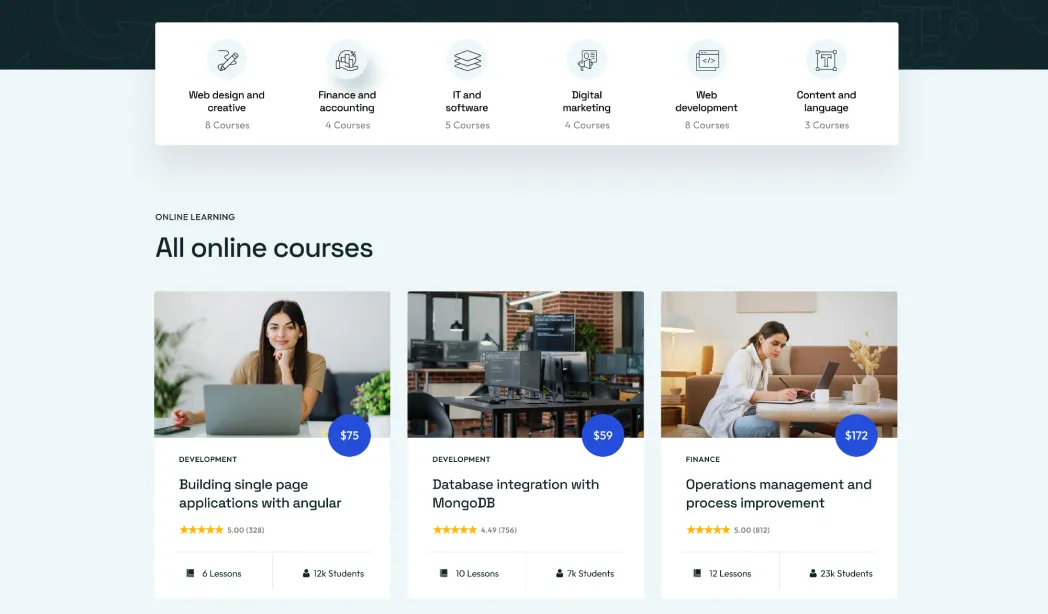Image resolution: width=1048 pixels, height=614 pixels.
Task: Click the book icon beside 6 Lessons
Action: (190, 573)
